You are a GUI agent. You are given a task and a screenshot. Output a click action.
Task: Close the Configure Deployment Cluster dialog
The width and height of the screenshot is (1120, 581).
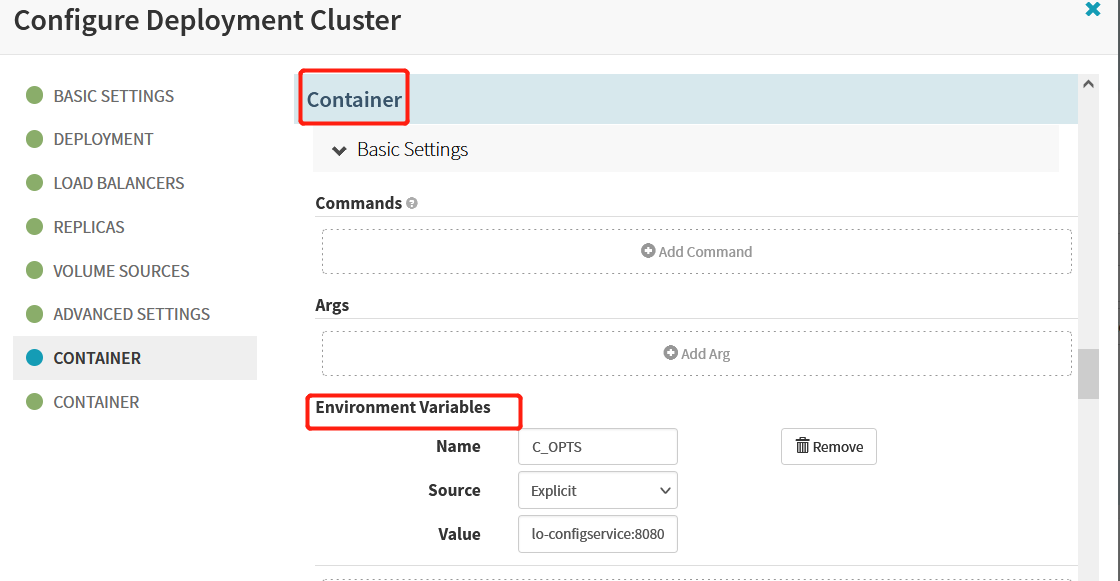coord(1092,9)
